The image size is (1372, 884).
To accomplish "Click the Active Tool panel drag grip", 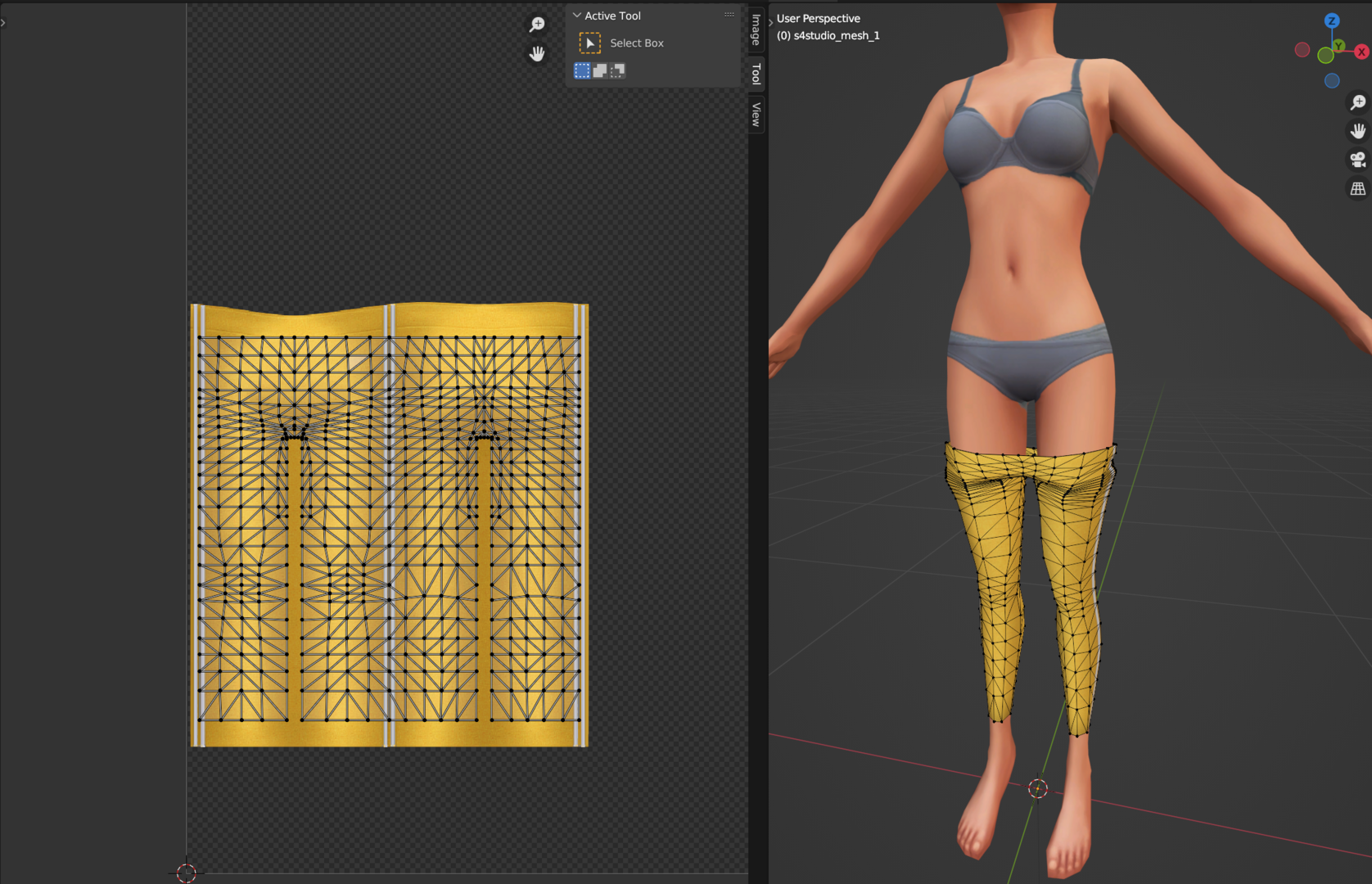I will tap(729, 15).
